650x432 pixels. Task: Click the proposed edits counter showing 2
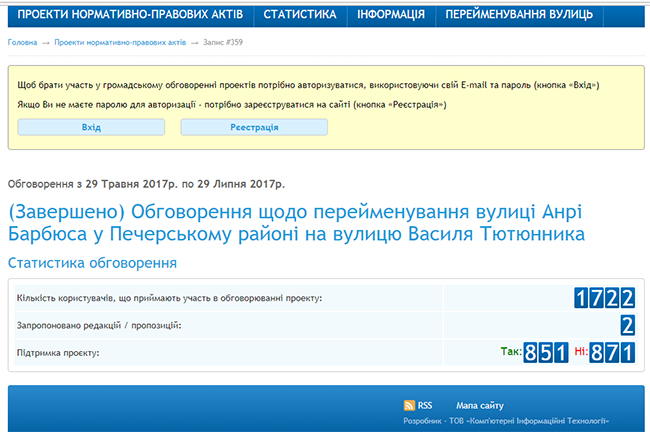[627, 325]
